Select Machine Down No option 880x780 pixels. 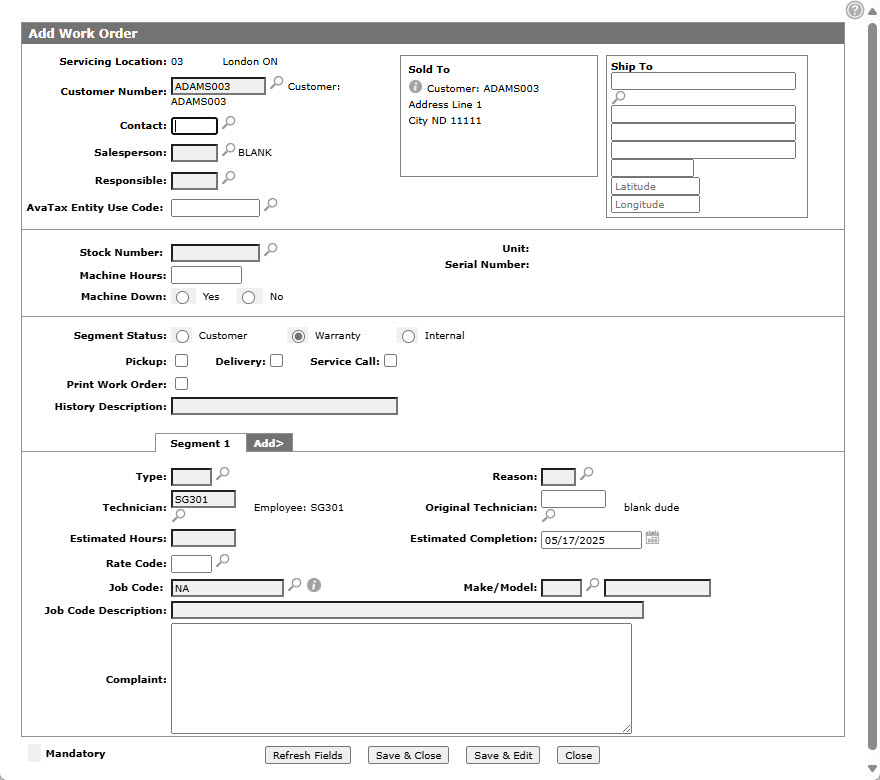249,297
